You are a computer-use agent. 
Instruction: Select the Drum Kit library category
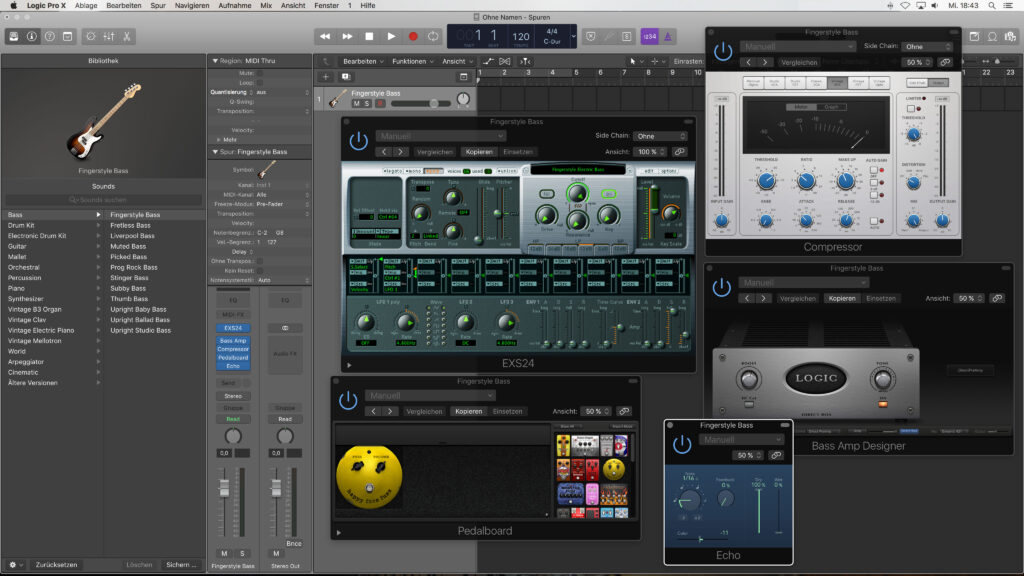[21, 225]
